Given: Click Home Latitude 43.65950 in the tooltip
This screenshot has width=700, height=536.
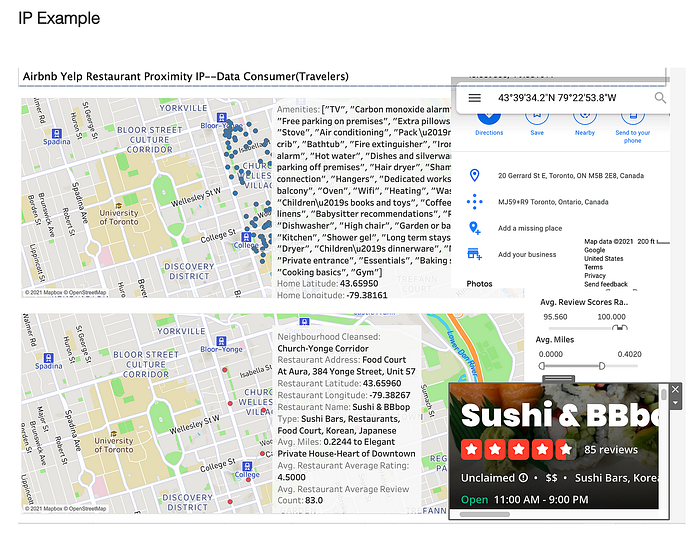Looking at the screenshot, I should pyautogui.click(x=328, y=283).
